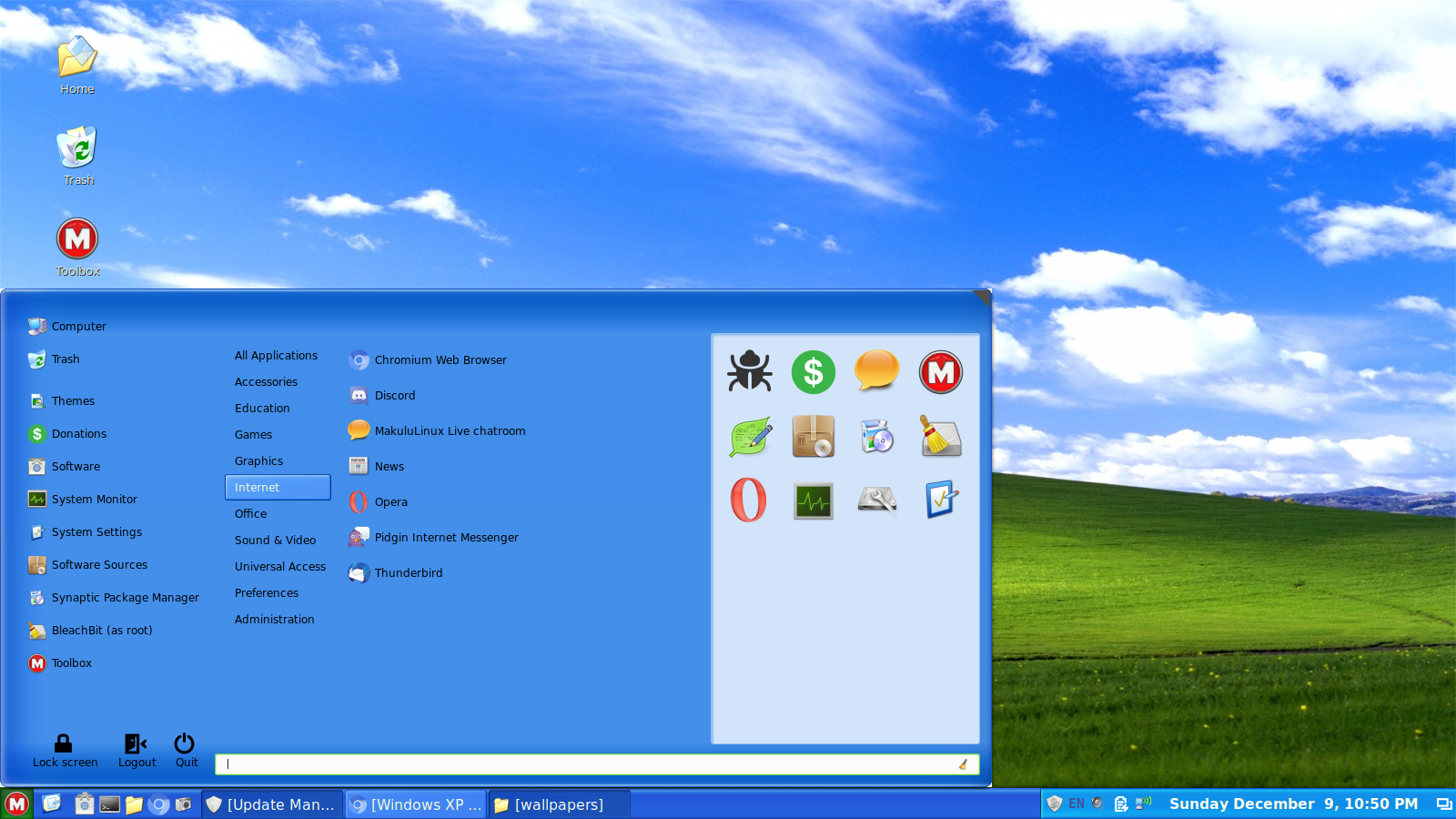Open the clipboard manager tray icon
1456x819 pixels.
(x=1121, y=804)
